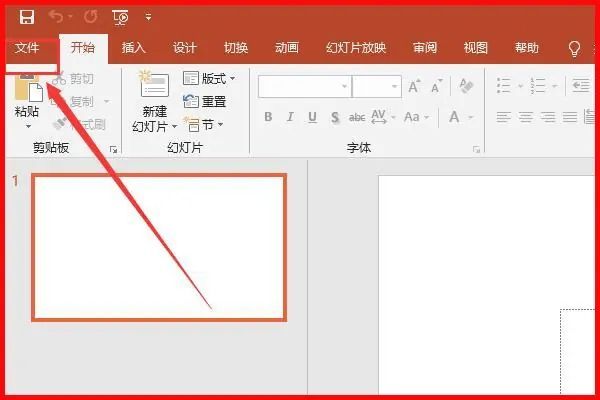The width and height of the screenshot is (600, 400).
Task: Expand the 新建幻灯片 dropdown
Action: (174, 126)
